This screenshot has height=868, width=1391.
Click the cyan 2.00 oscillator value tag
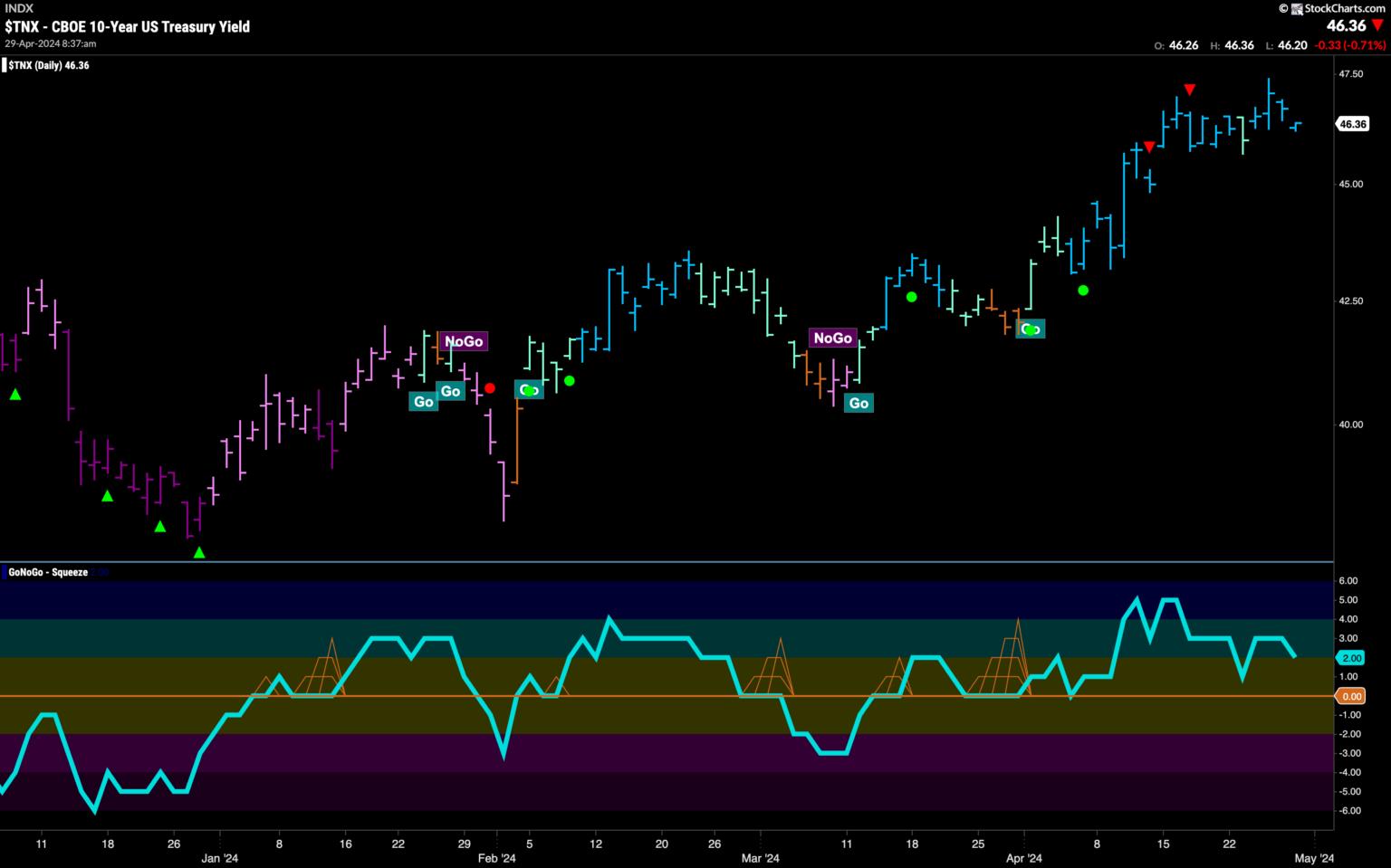[x=1351, y=658]
